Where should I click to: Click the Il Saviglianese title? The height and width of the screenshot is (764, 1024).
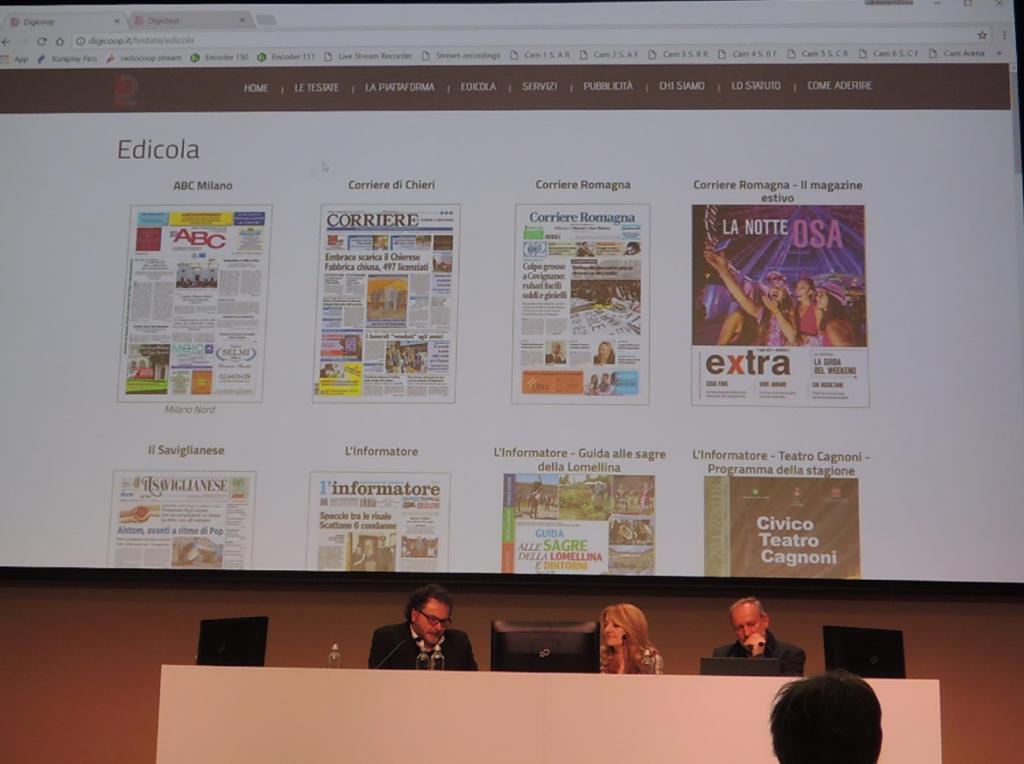point(185,450)
